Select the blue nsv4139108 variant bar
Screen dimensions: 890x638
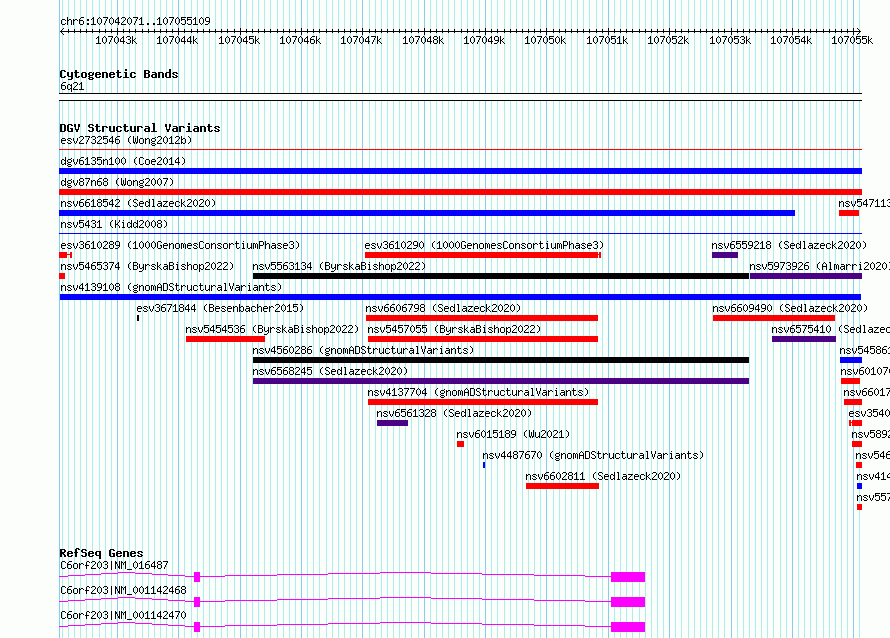coord(460,297)
